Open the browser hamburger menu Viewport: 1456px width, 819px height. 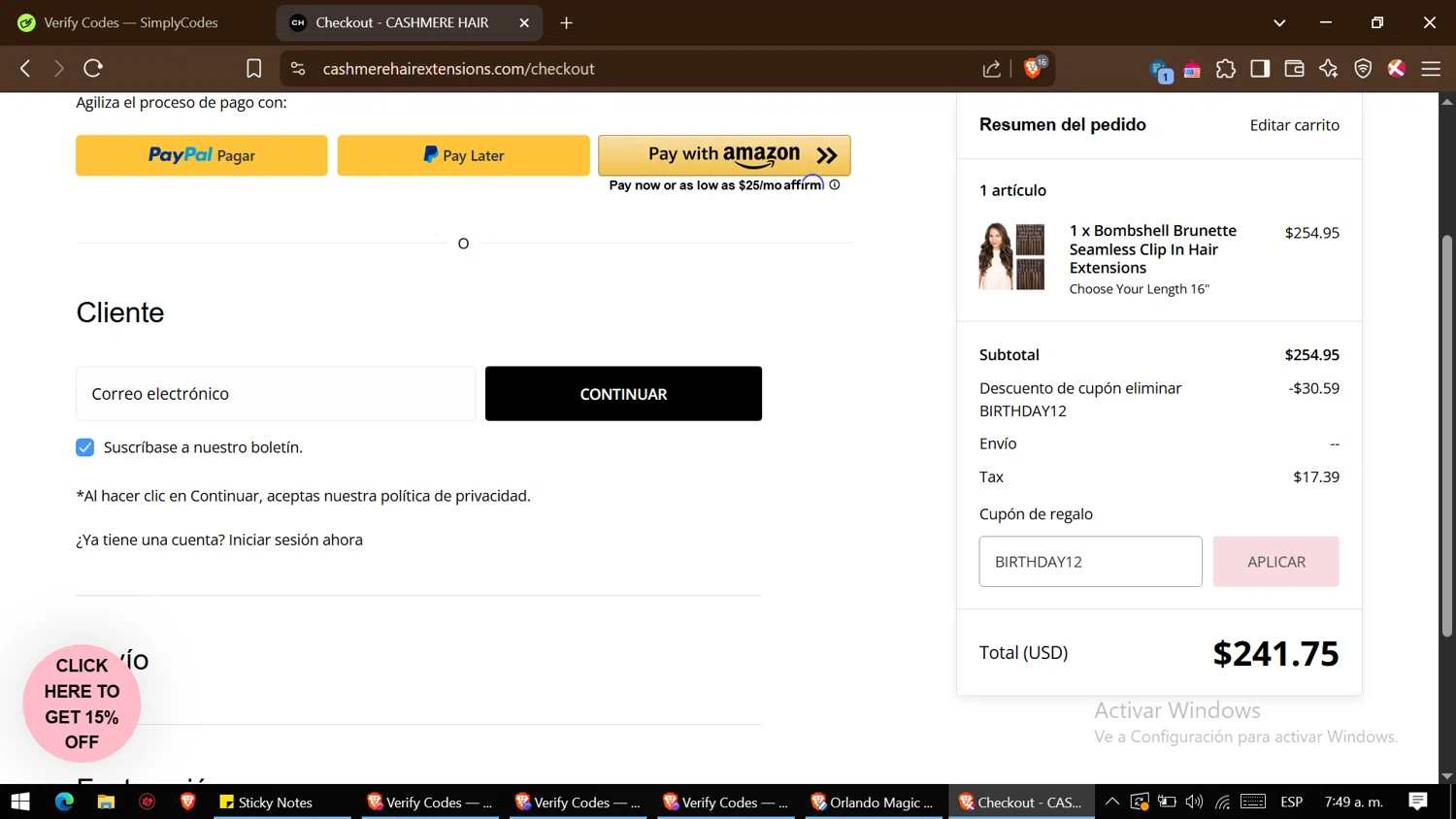(x=1431, y=69)
